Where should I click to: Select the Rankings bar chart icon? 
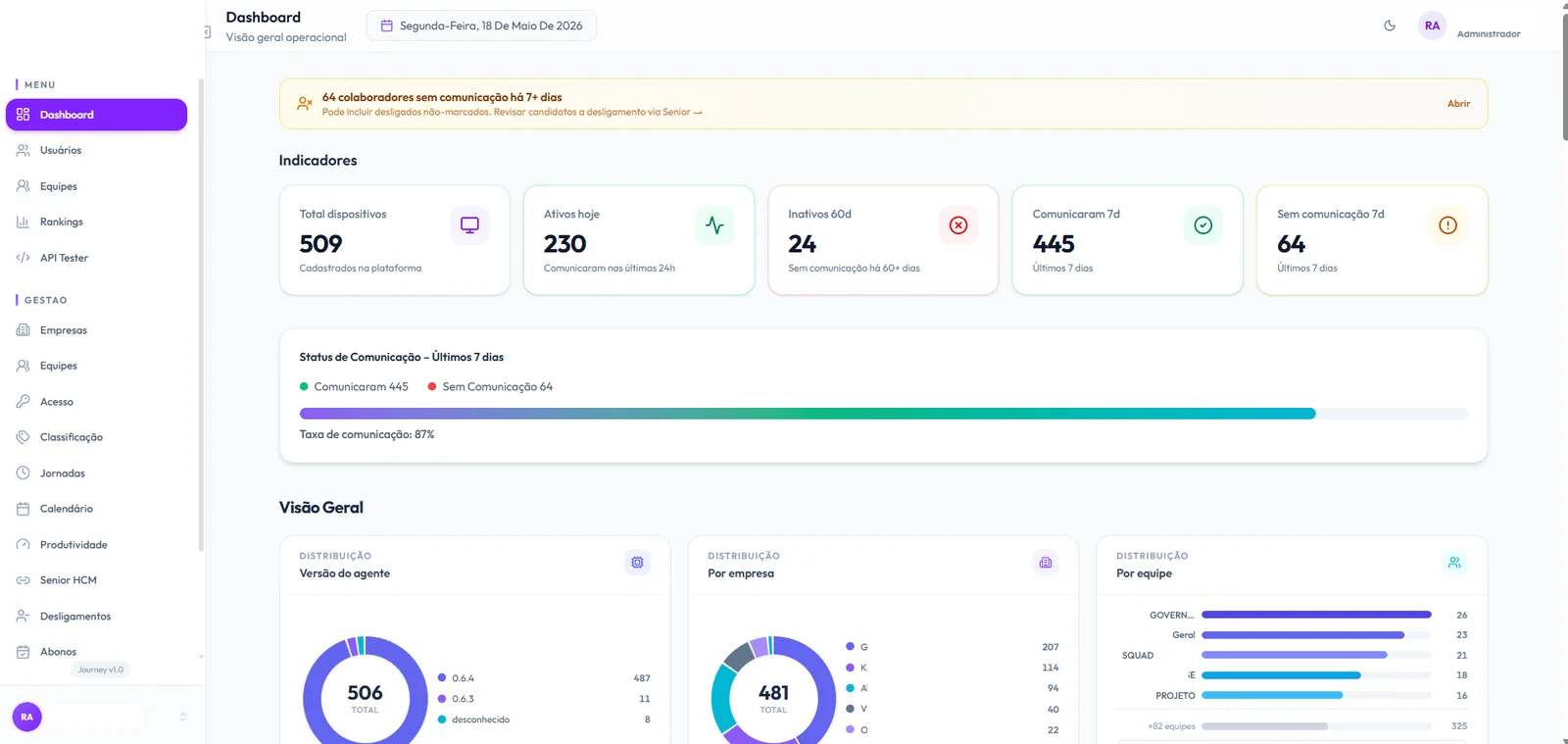pos(23,222)
